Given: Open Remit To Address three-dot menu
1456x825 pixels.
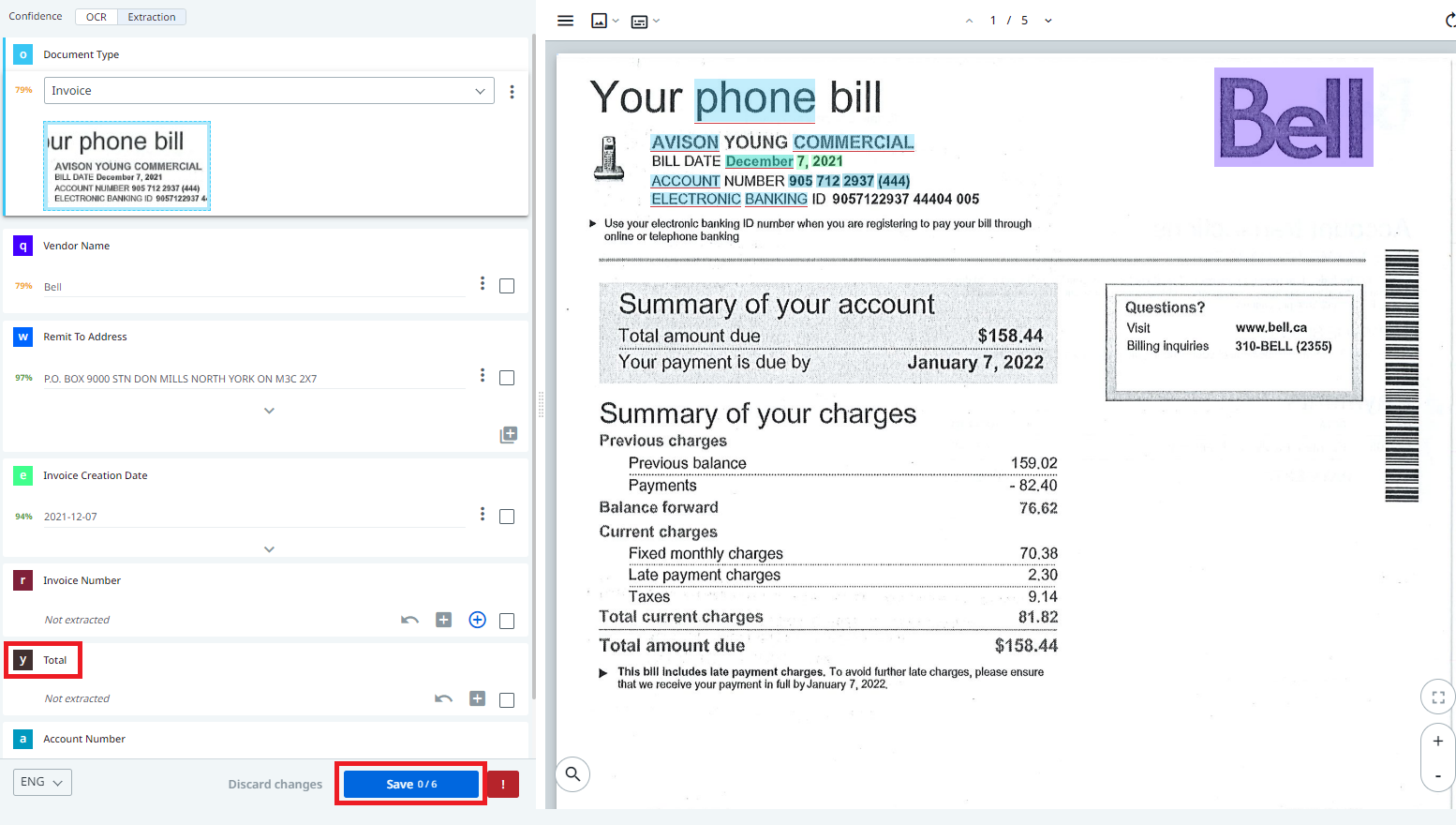Looking at the screenshot, I should (483, 375).
